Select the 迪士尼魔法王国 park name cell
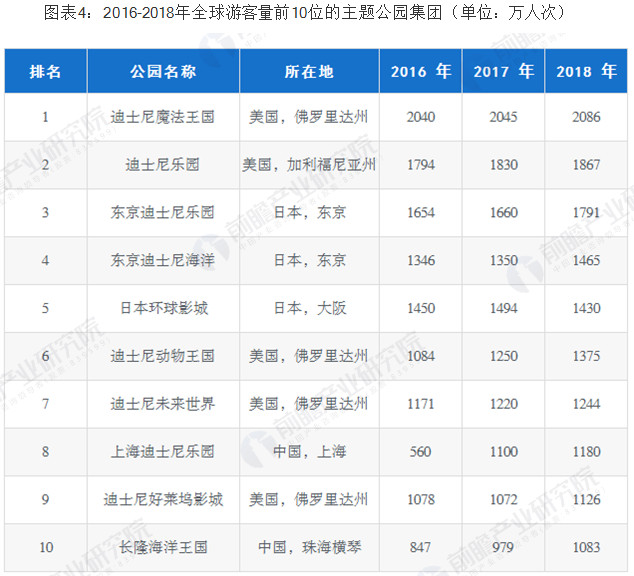634x576 pixels. pyautogui.click(x=163, y=117)
